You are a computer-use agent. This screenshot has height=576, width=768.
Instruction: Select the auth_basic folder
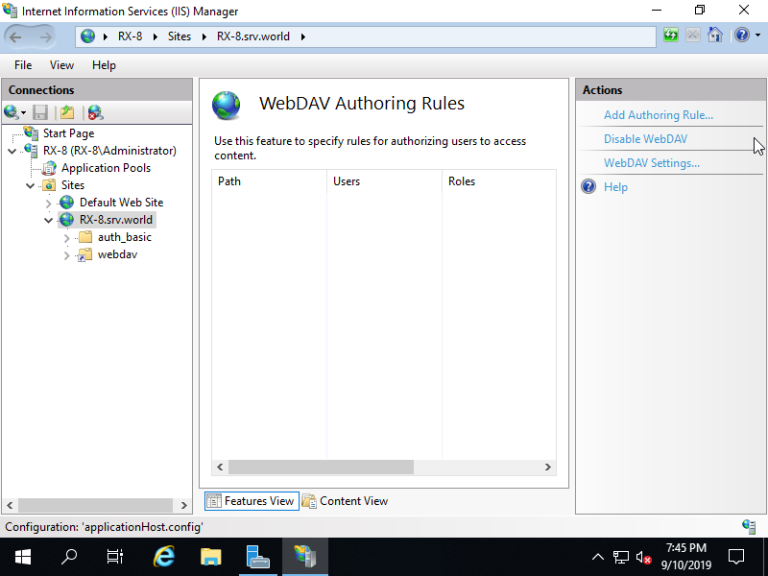click(124, 237)
